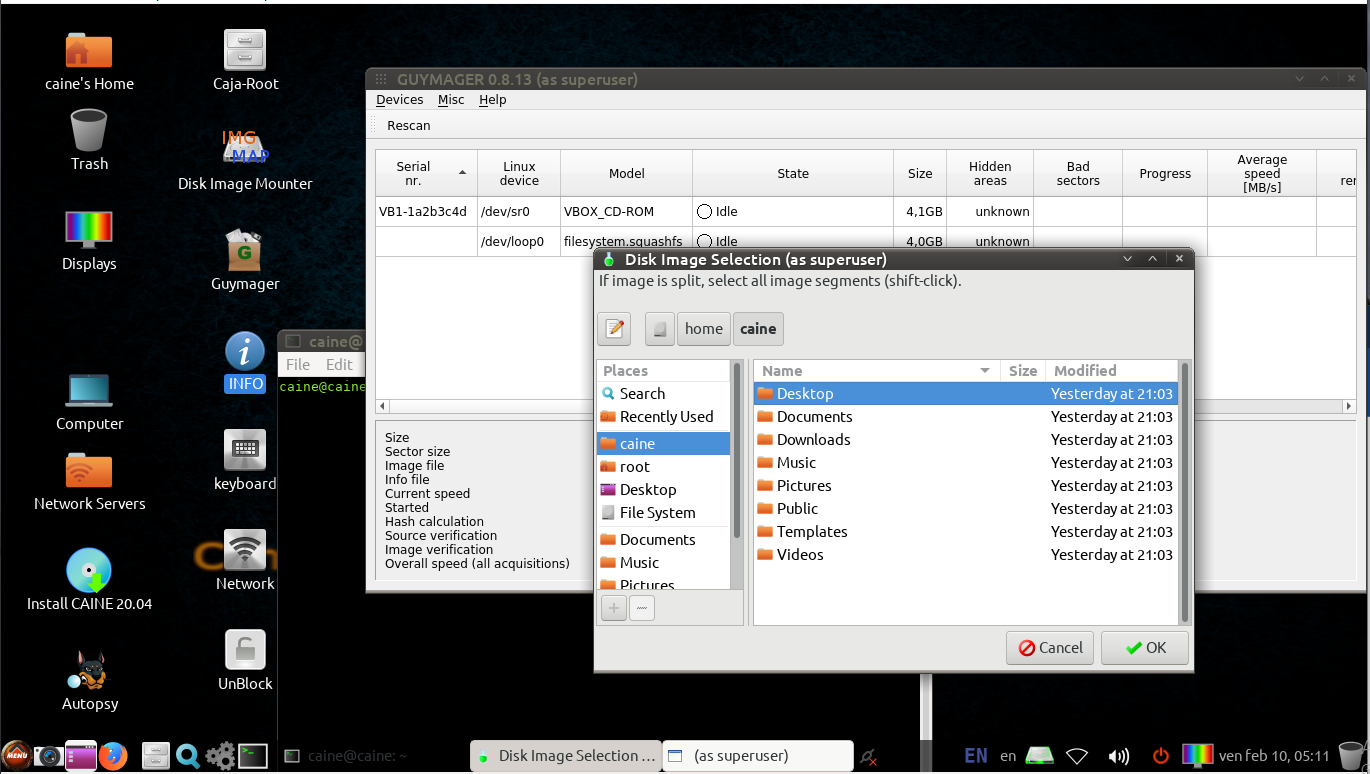Viewport: 1370px width, 774px height.
Task: Open the Misc menu
Action: pyautogui.click(x=451, y=100)
